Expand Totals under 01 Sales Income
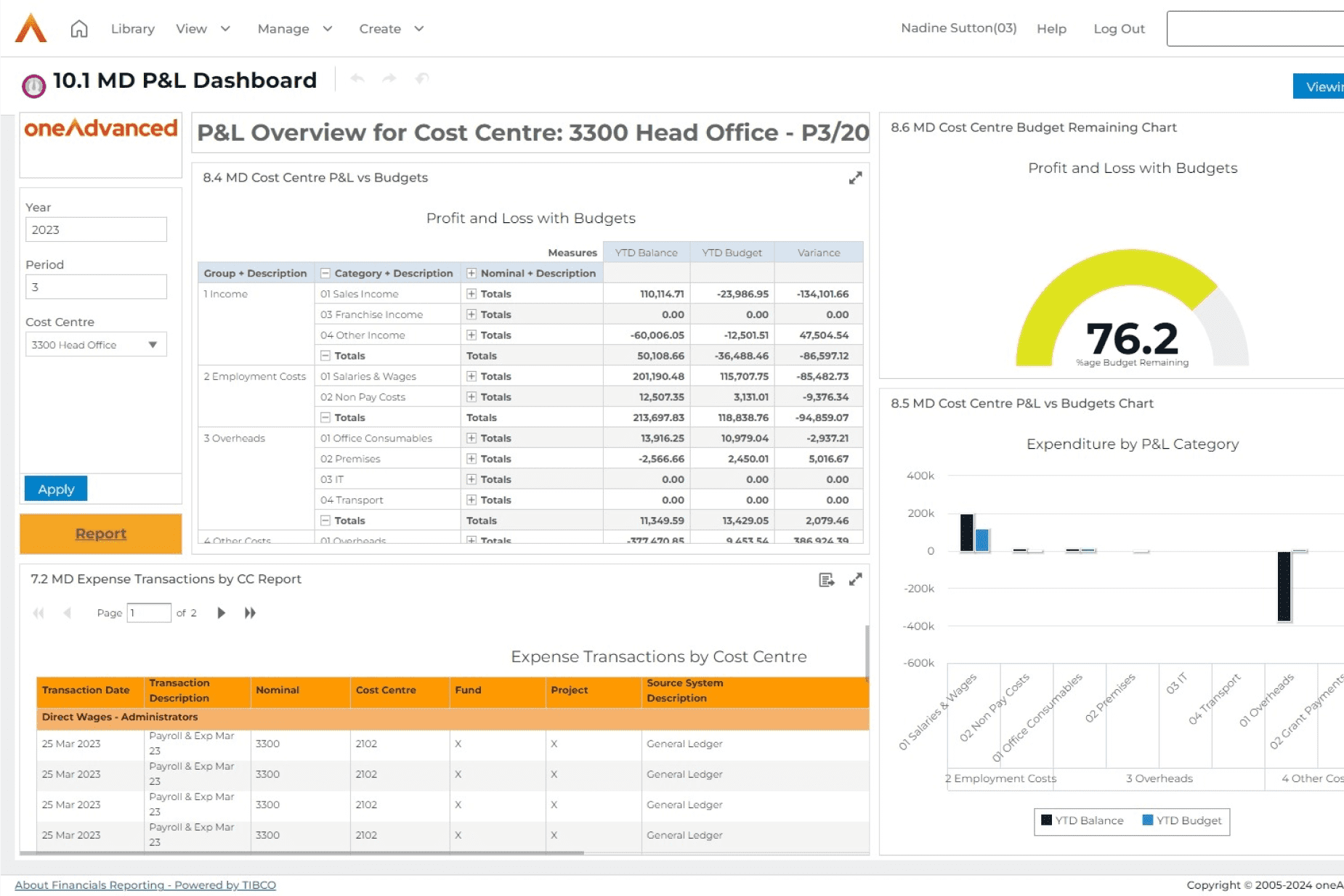The image size is (1344, 896). tap(472, 293)
